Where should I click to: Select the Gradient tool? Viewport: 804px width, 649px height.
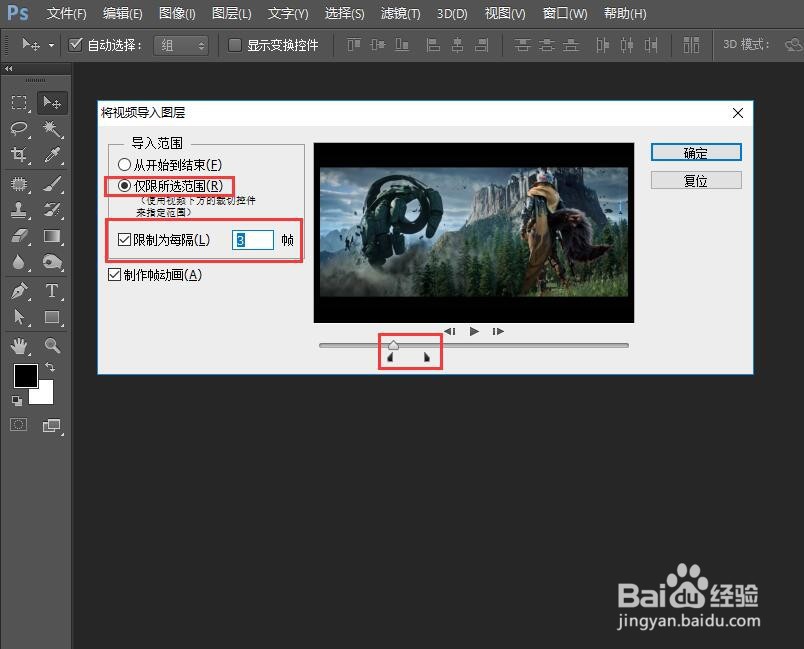pyautogui.click(x=52, y=236)
